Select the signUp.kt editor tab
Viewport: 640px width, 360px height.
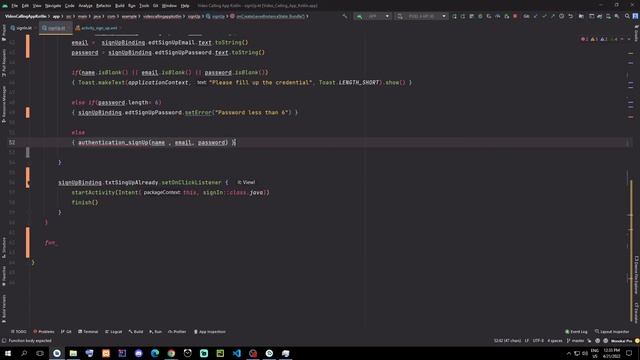pos(55,28)
